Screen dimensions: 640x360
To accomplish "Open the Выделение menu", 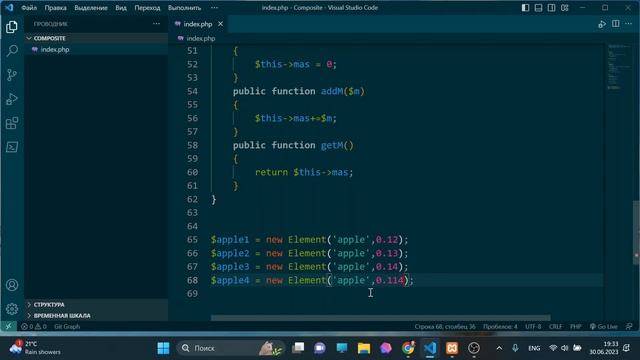I will (91, 8).
